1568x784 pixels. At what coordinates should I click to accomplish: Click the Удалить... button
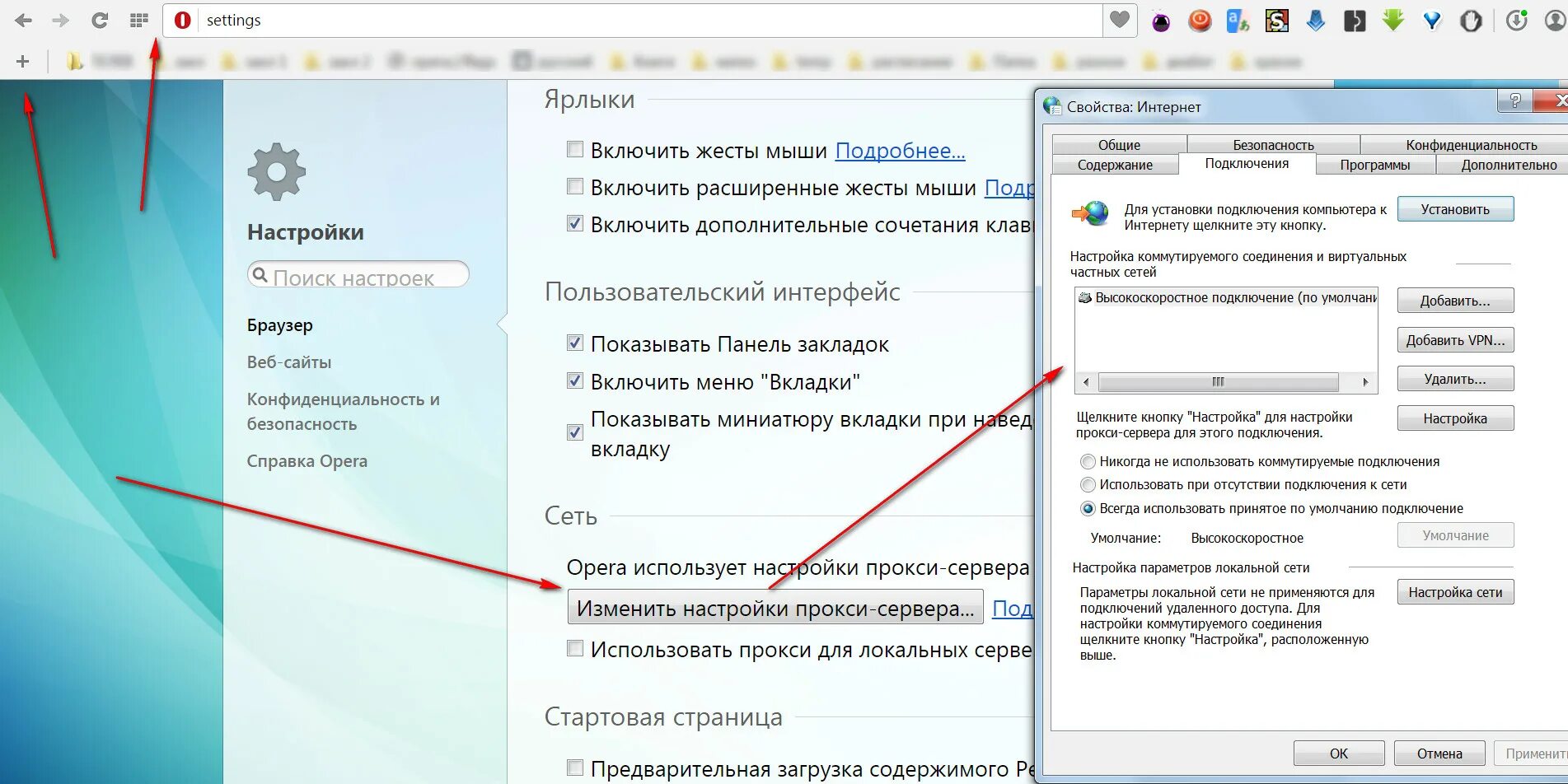coord(1455,379)
